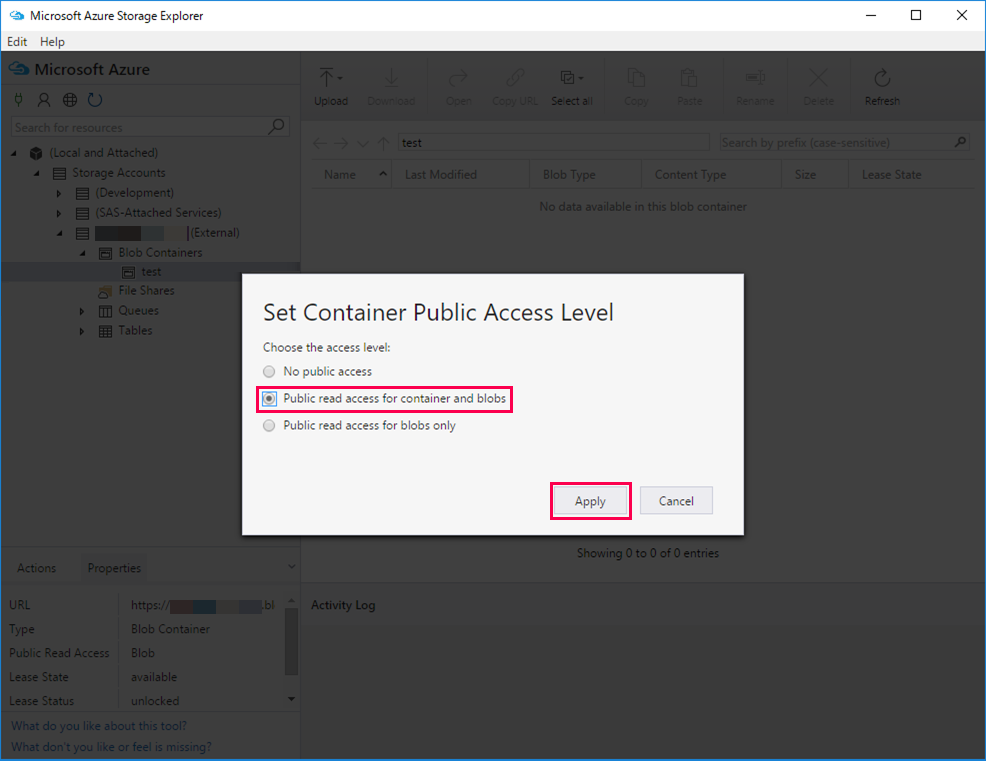Select the Tables tree item
The width and height of the screenshot is (986, 761).
[x=135, y=331]
